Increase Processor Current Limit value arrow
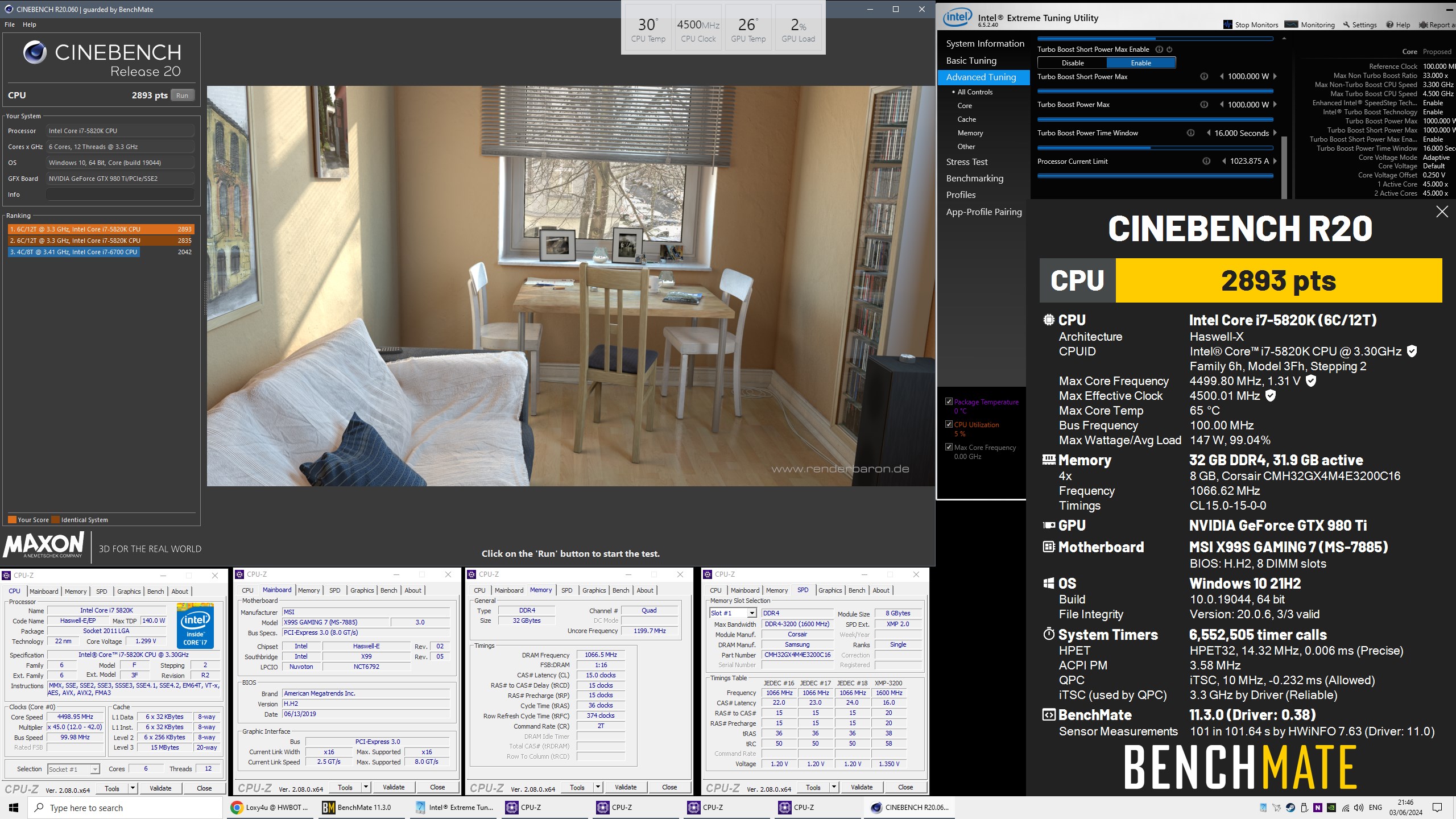 click(1275, 162)
